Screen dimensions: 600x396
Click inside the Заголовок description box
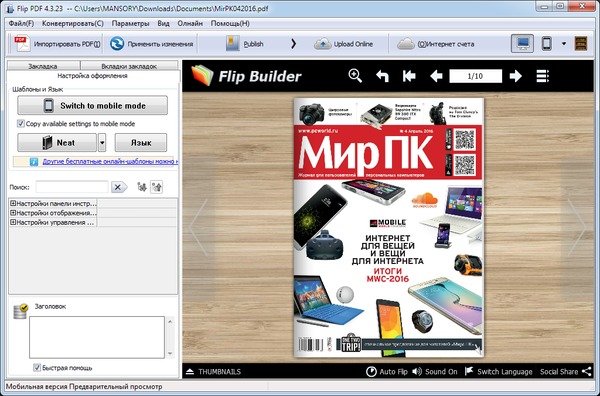pos(97,337)
